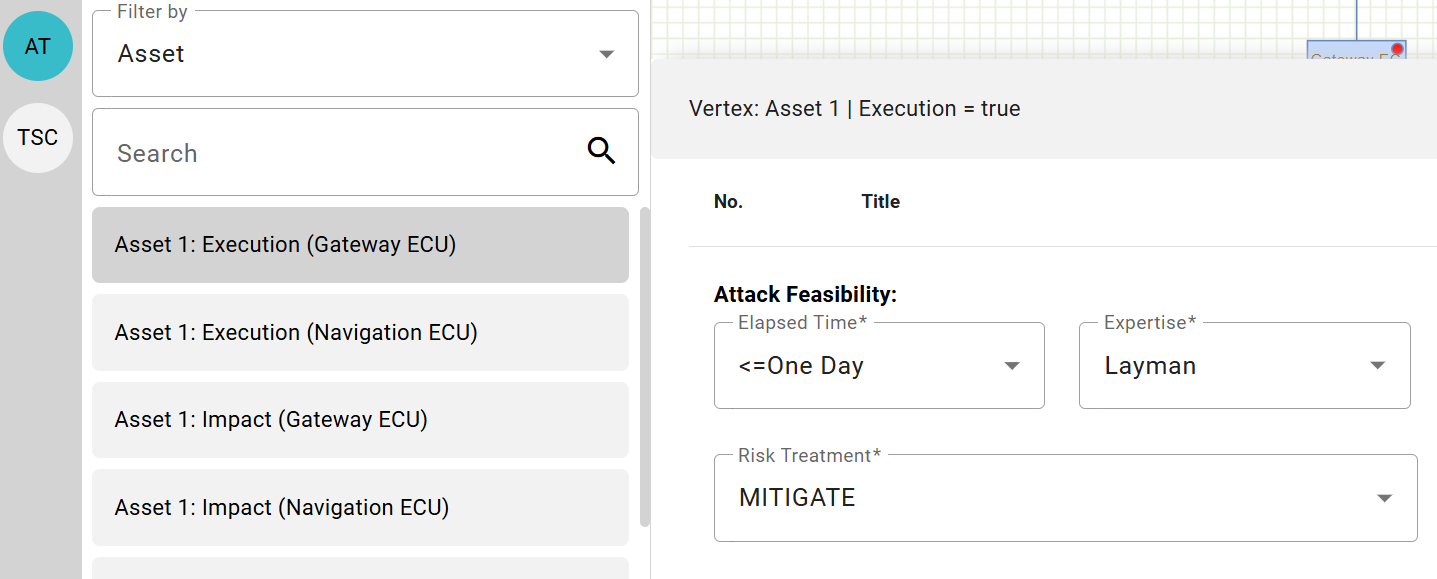Open the Elapsed Time dropdown
1437x579 pixels.
coord(1011,366)
